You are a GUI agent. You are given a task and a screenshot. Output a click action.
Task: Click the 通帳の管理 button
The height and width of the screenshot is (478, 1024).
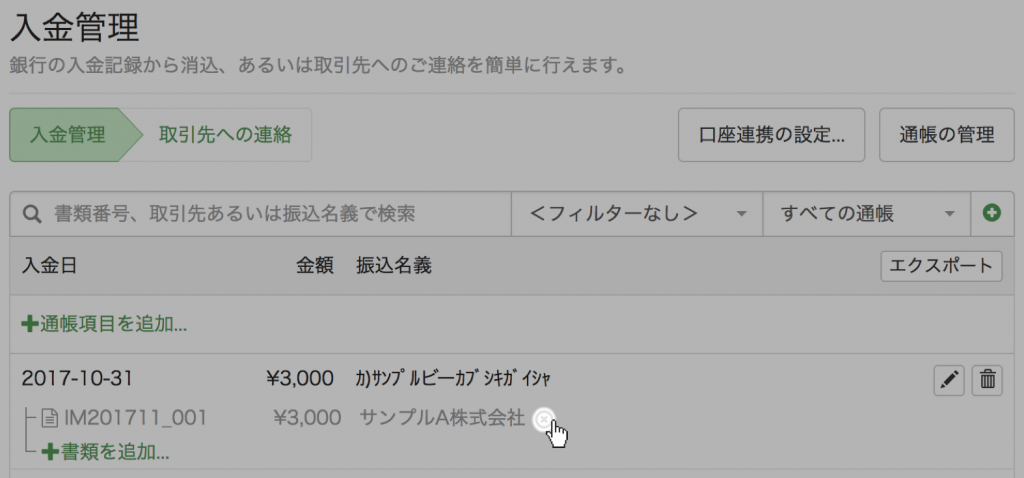point(946,135)
